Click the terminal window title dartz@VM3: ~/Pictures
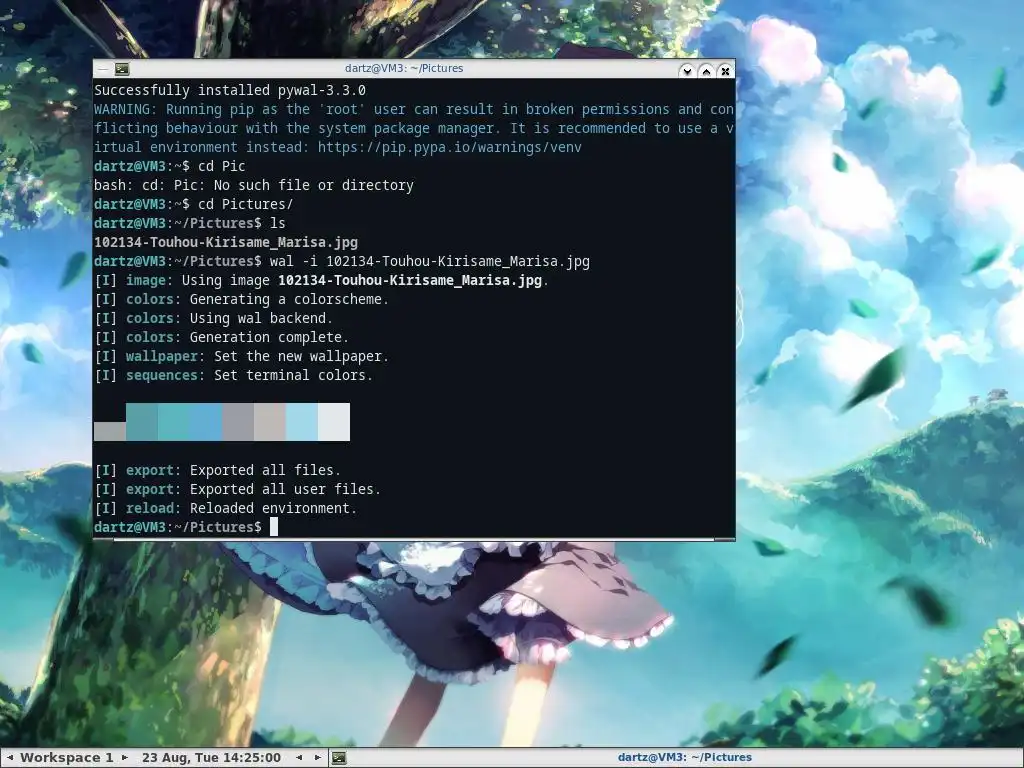This screenshot has width=1024, height=768. (404, 68)
